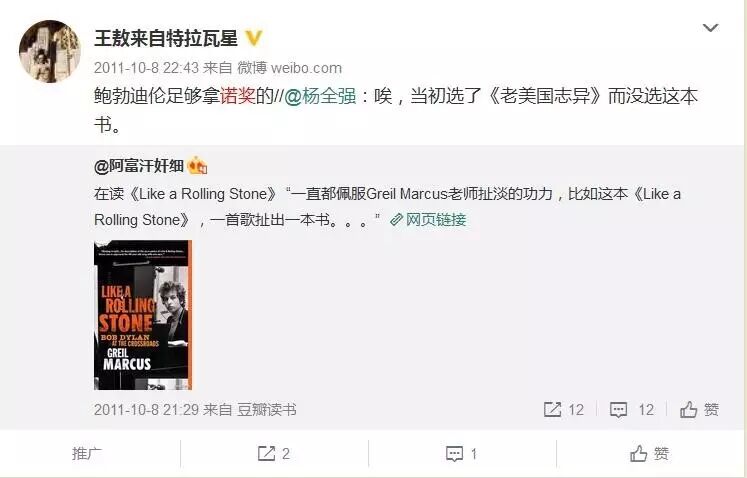Click the bottom repost icon with count 2
Screen dimensions: 747x478
point(273,453)
